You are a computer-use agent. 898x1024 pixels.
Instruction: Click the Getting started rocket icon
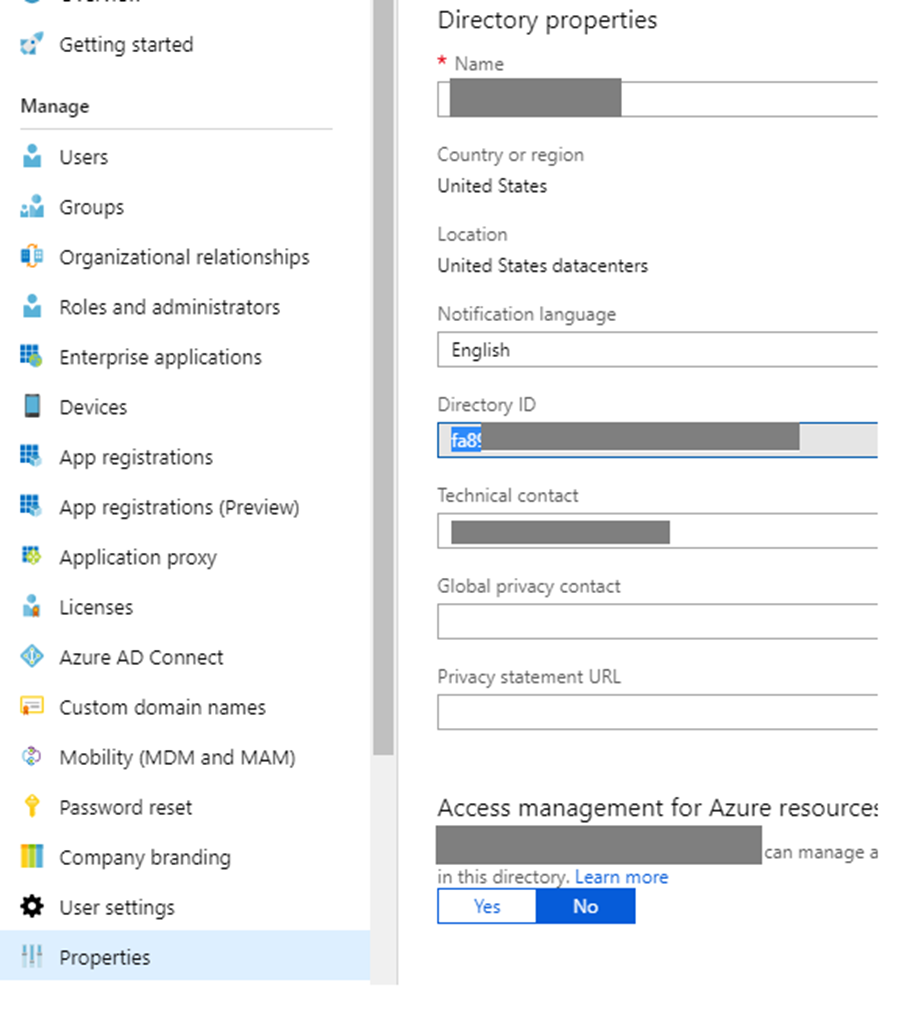[x=31, y=44]
